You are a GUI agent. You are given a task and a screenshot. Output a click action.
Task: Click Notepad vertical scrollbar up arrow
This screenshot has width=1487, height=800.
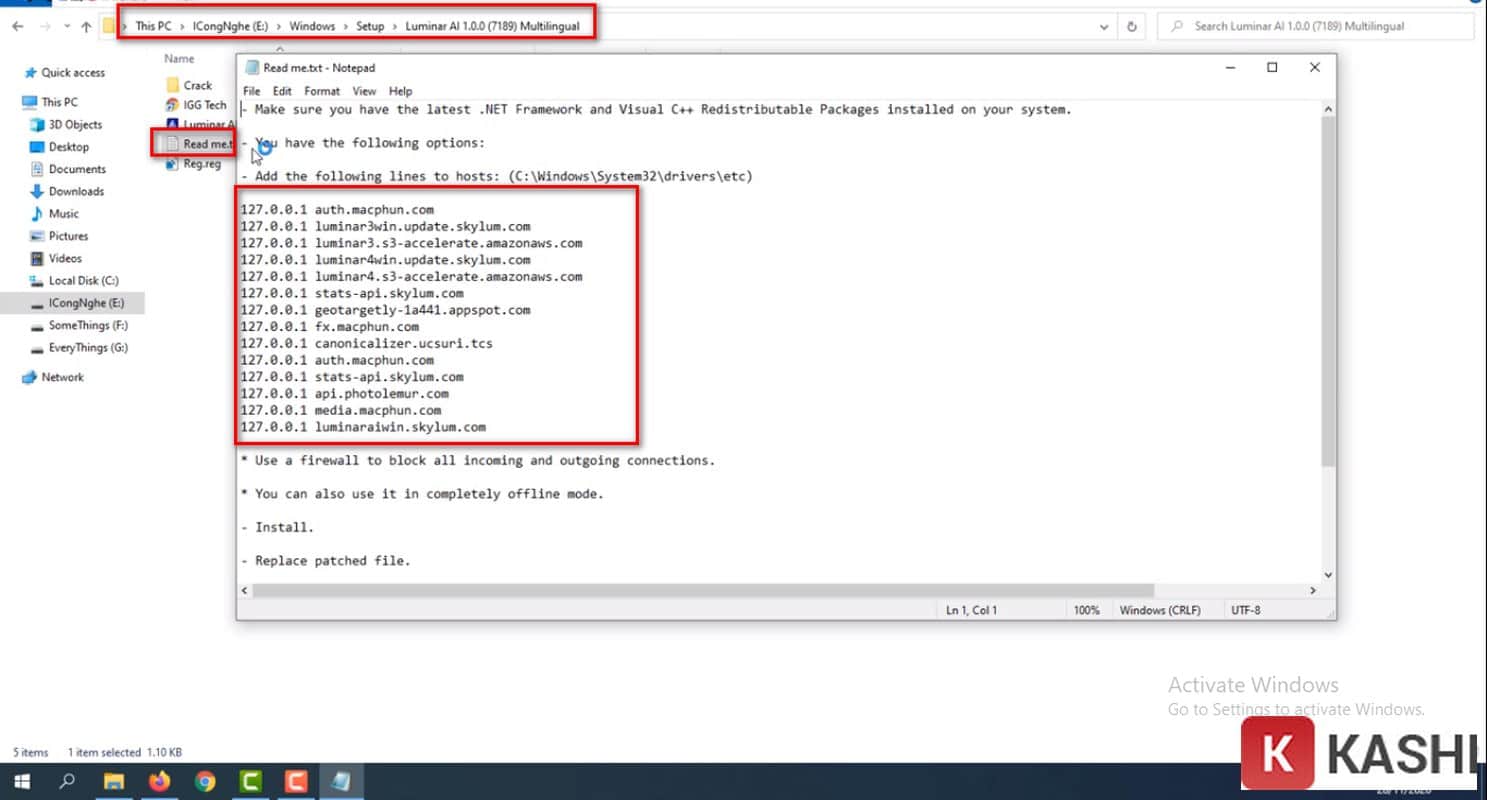(x=1328, y=109)
